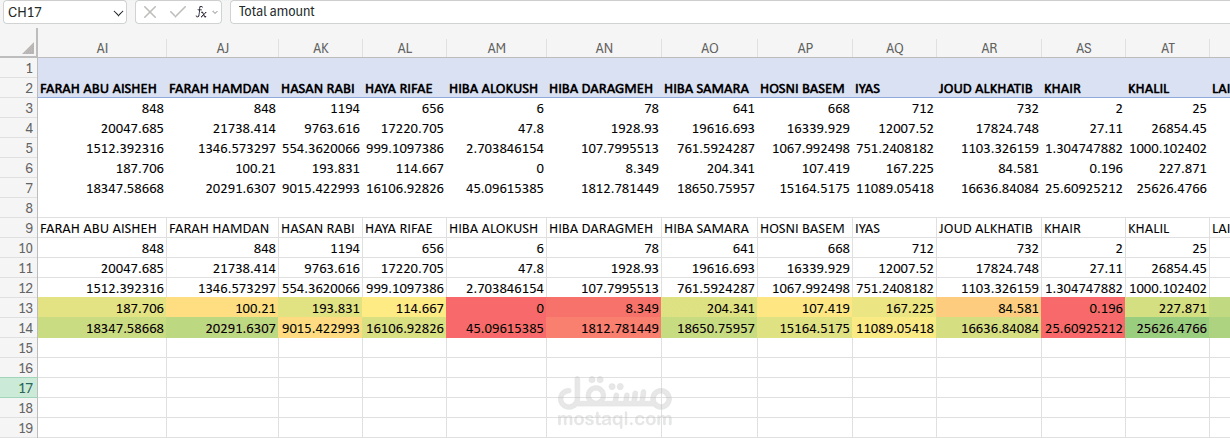Select row 17 header

(x=18, y=388)
